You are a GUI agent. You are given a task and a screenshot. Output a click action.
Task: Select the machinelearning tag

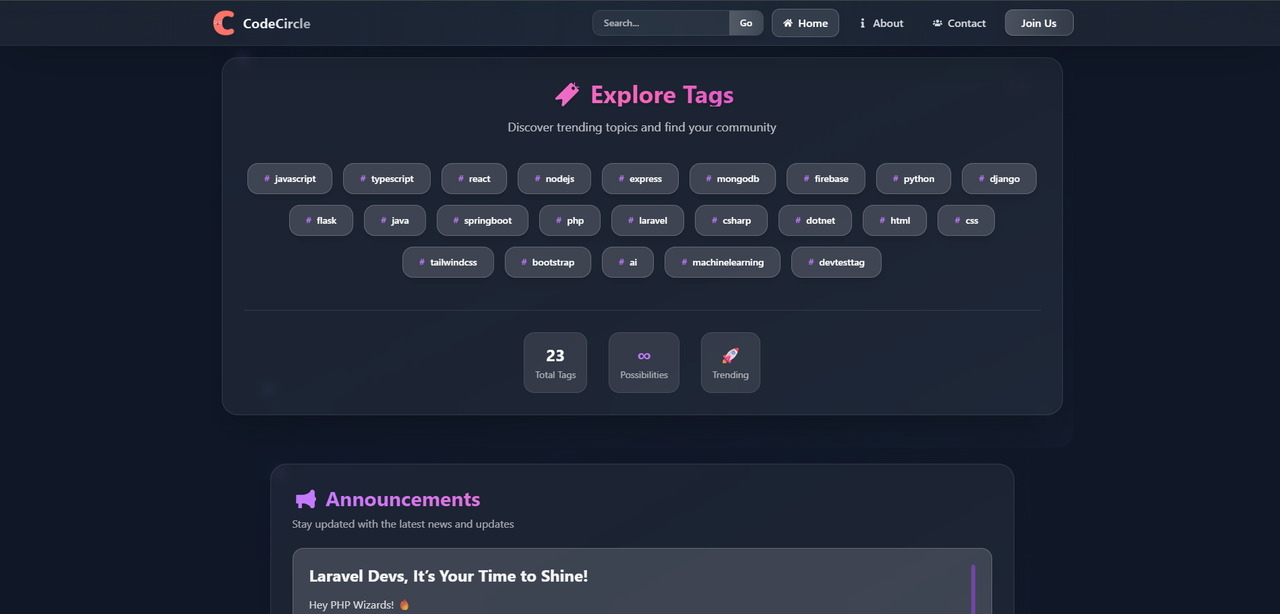tap(722, 263)
